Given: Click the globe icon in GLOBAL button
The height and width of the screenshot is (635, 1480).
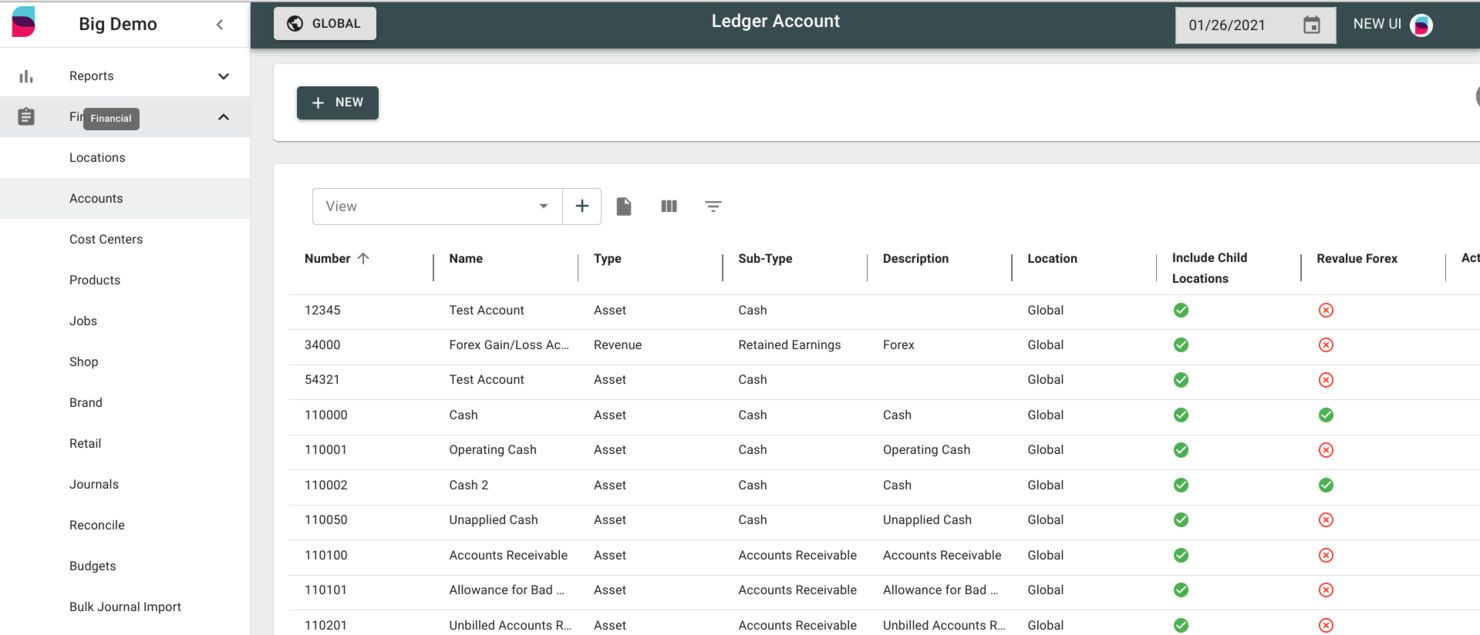Looking at the screenshot, I should pyautogui.click(x=295, y=24).
